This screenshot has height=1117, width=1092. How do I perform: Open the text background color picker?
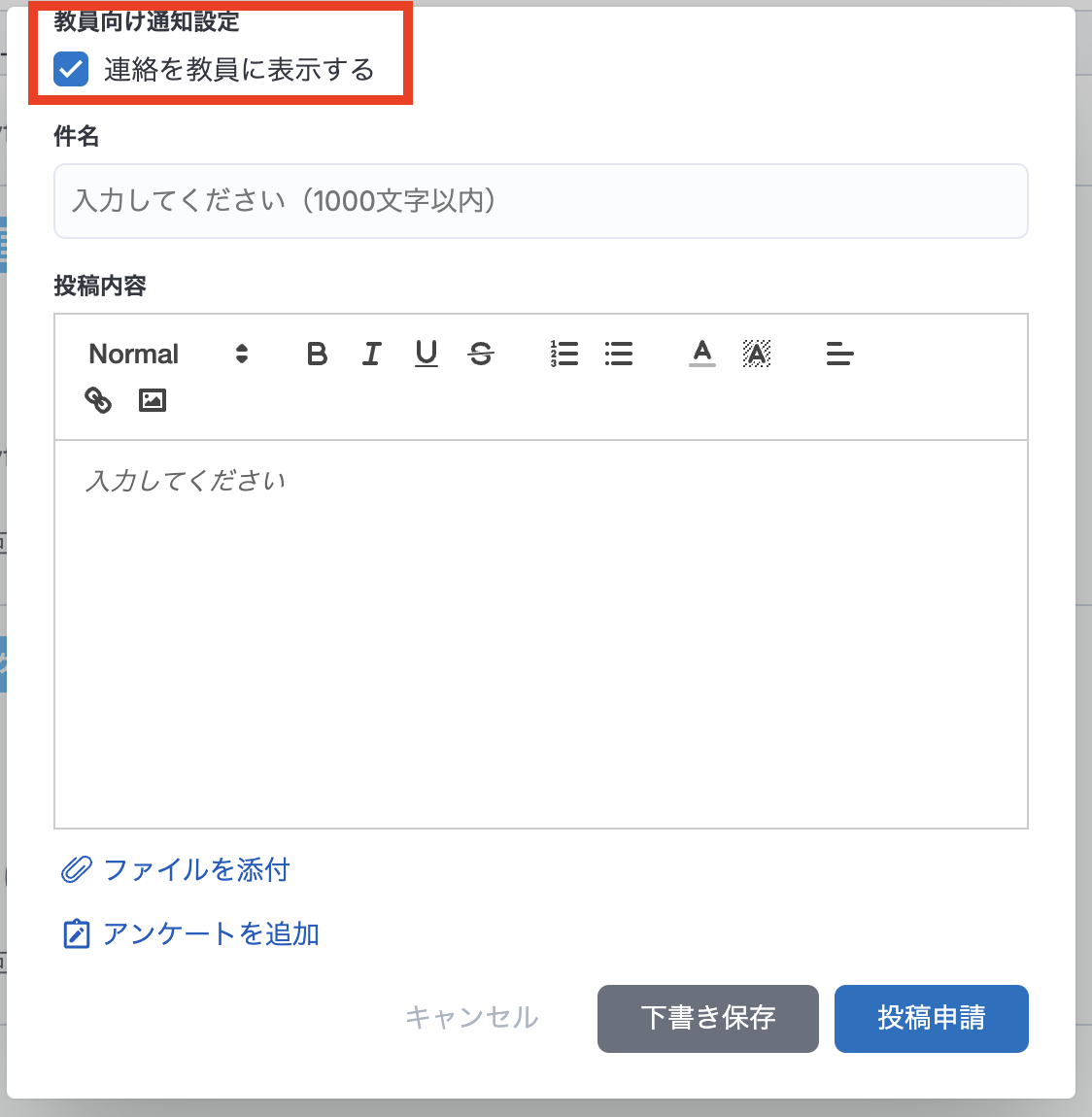point(757,355)
